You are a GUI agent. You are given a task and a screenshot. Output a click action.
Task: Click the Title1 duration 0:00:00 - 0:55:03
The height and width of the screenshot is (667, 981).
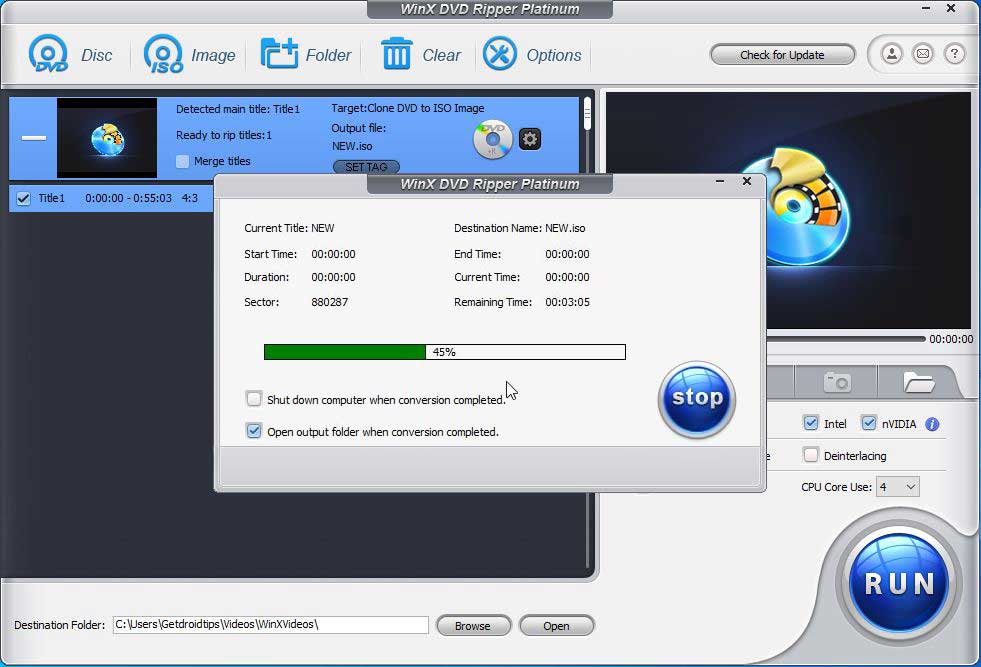pos(128,198)
